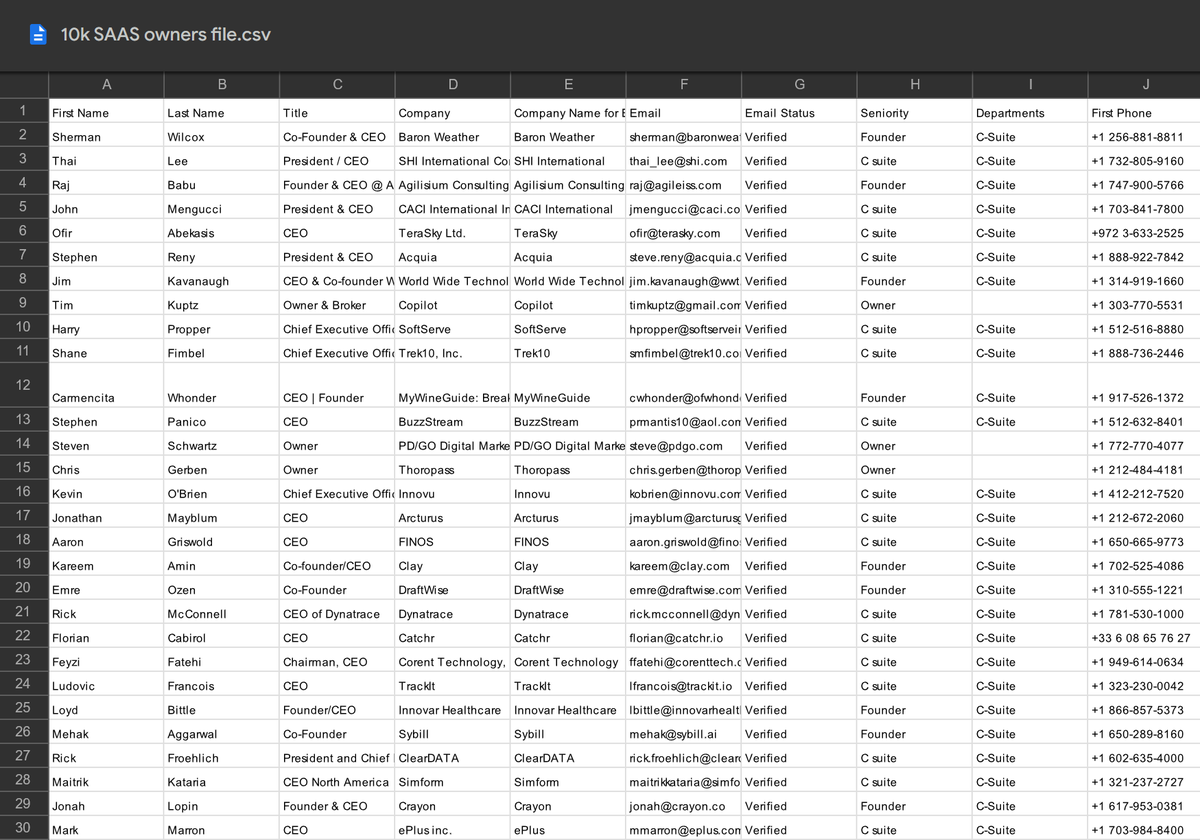Viewport: 1200px width, 840px height.
Task: Click the First Phone header cell
Action: 1144,112
